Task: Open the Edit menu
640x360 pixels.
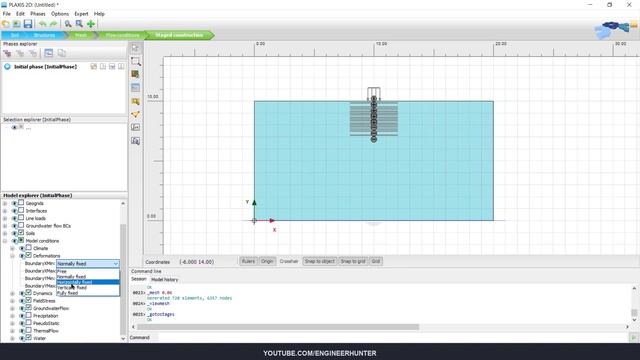Action: click(20, 14)
